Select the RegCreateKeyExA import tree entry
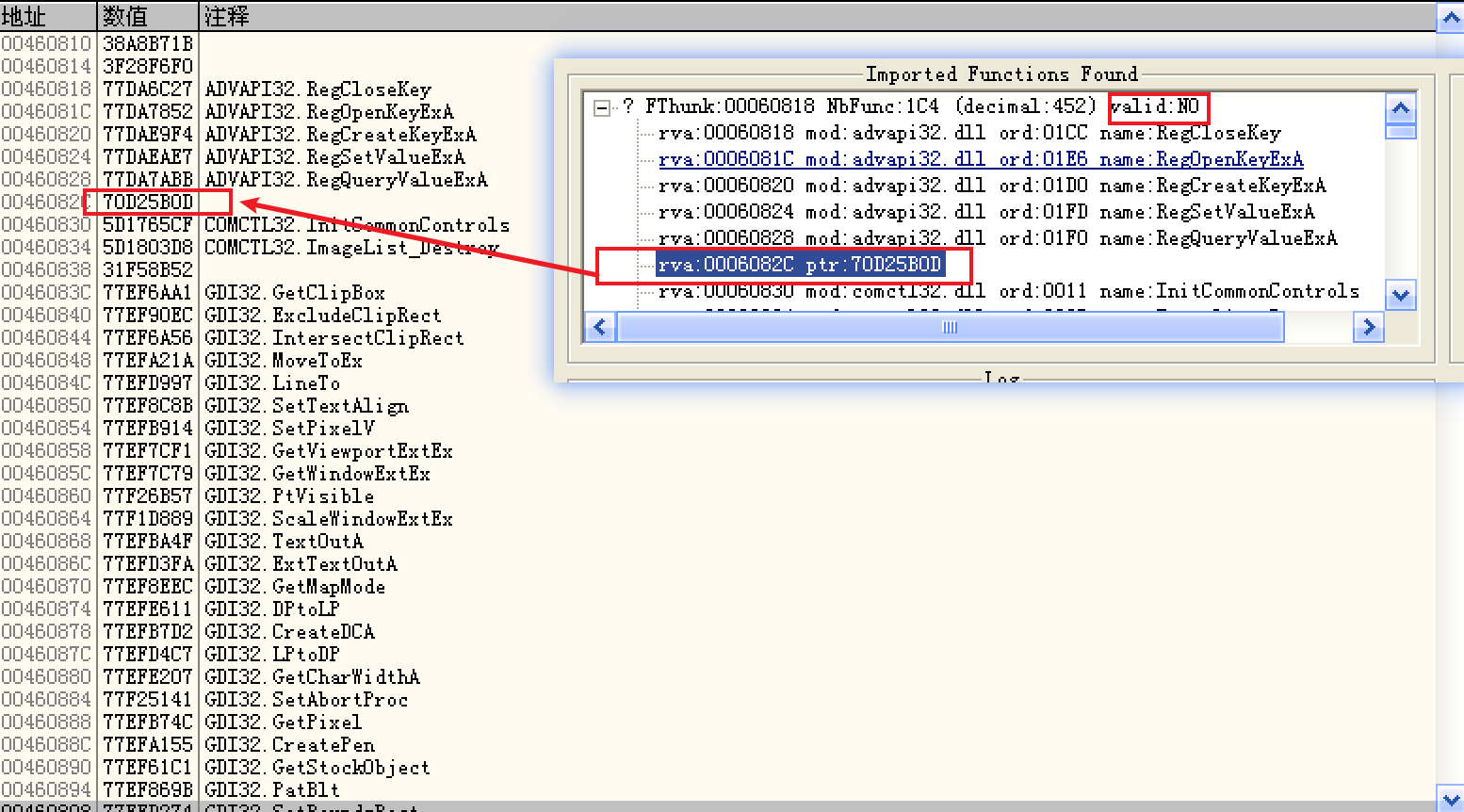1464x812 pixels. point(991,186)
